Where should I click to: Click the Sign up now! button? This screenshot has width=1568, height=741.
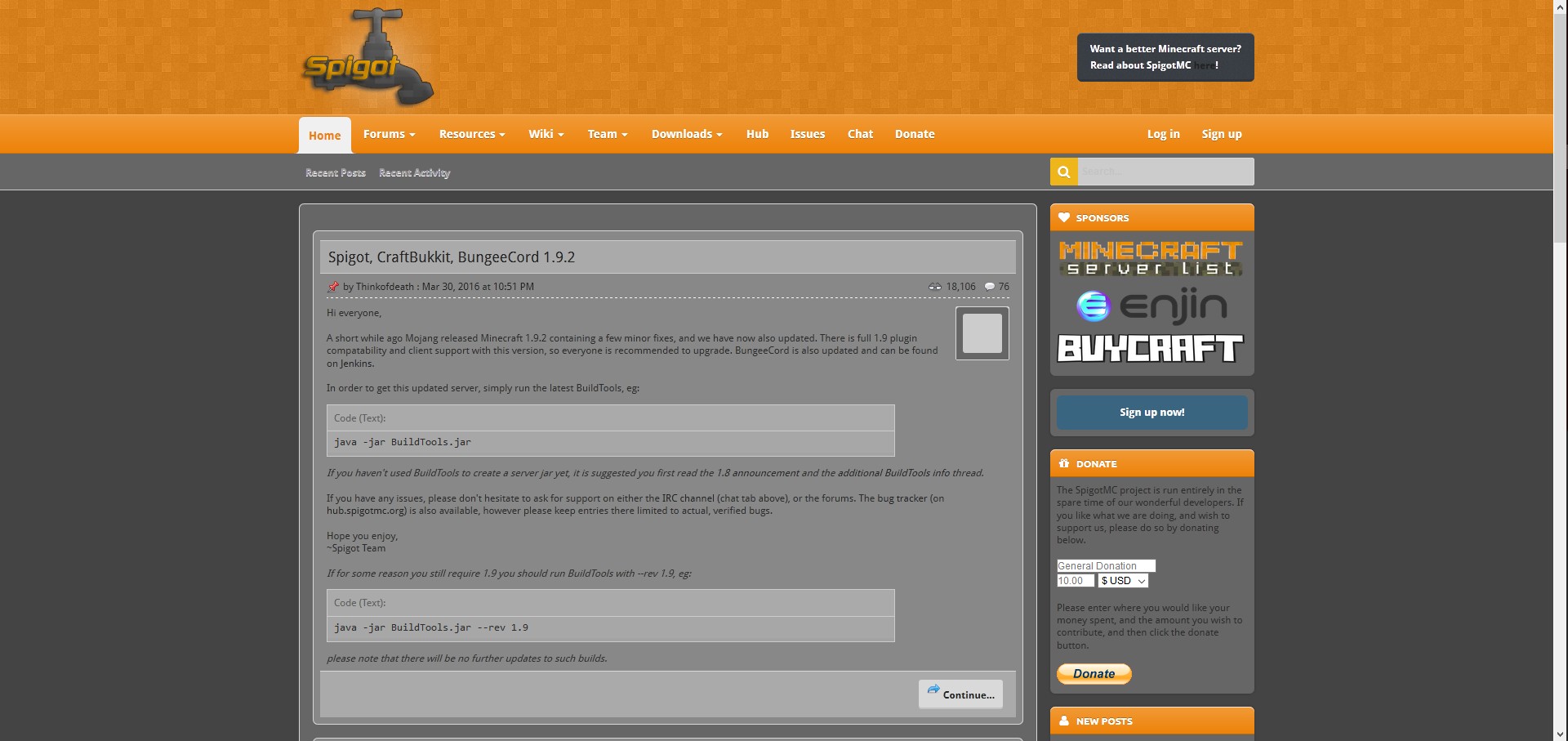pos(1151,412)
